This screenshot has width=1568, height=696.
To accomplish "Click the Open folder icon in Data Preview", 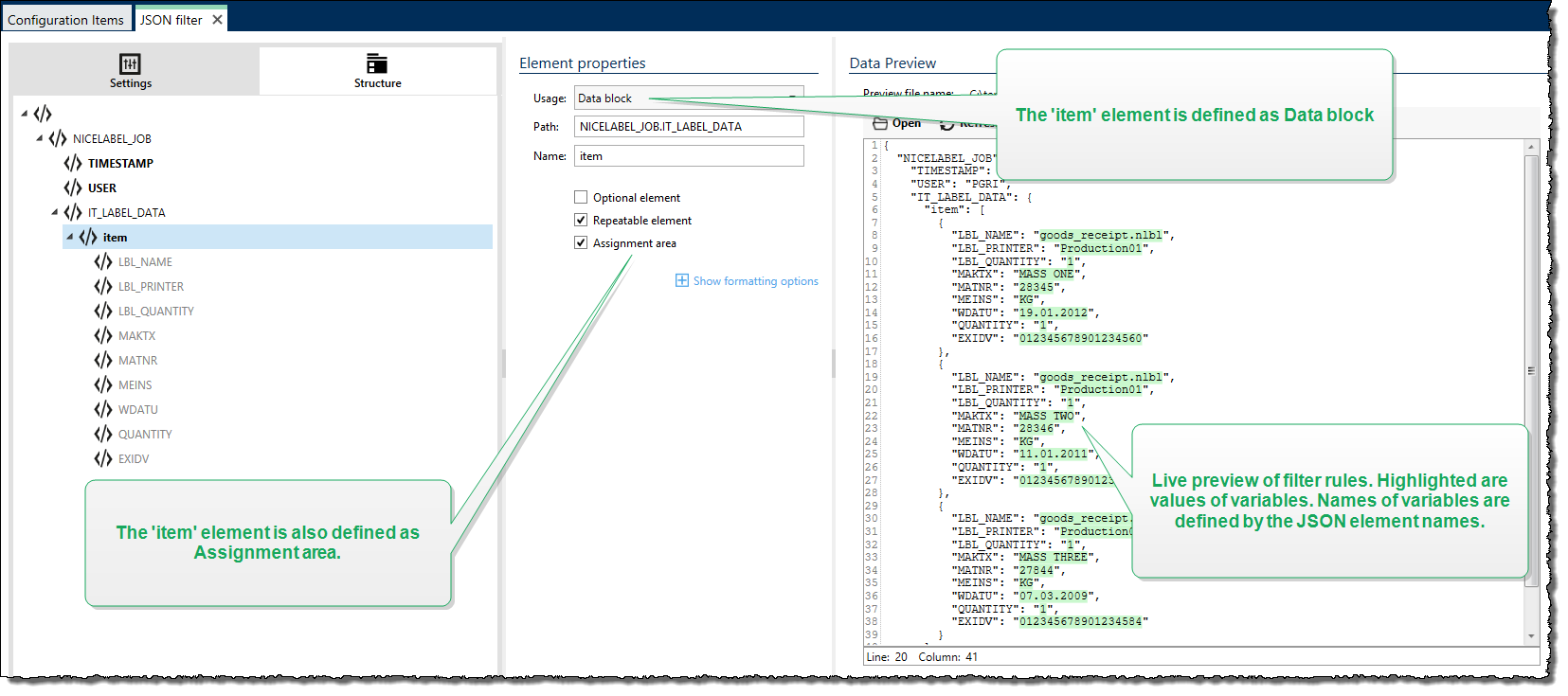I will pos(880,123).
